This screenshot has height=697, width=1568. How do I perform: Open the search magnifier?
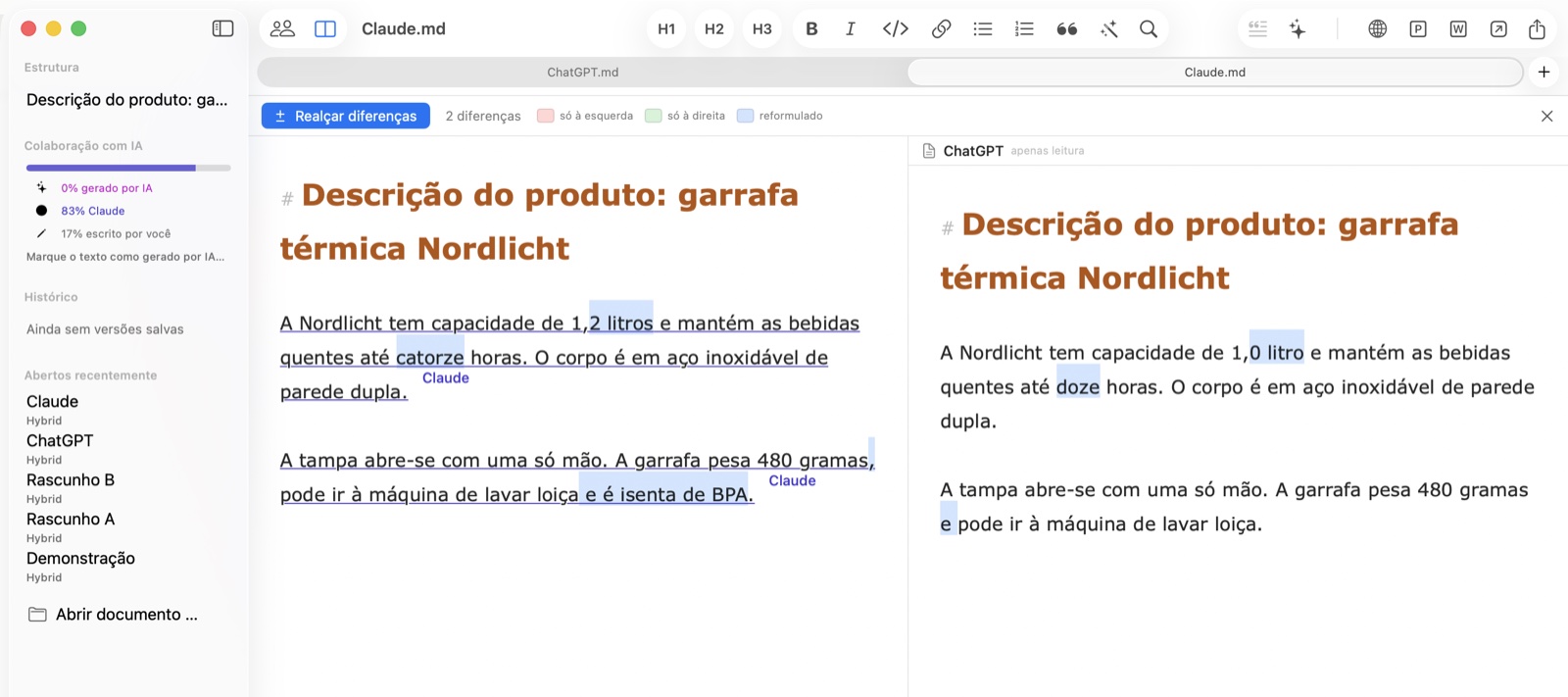[1149, 28]
